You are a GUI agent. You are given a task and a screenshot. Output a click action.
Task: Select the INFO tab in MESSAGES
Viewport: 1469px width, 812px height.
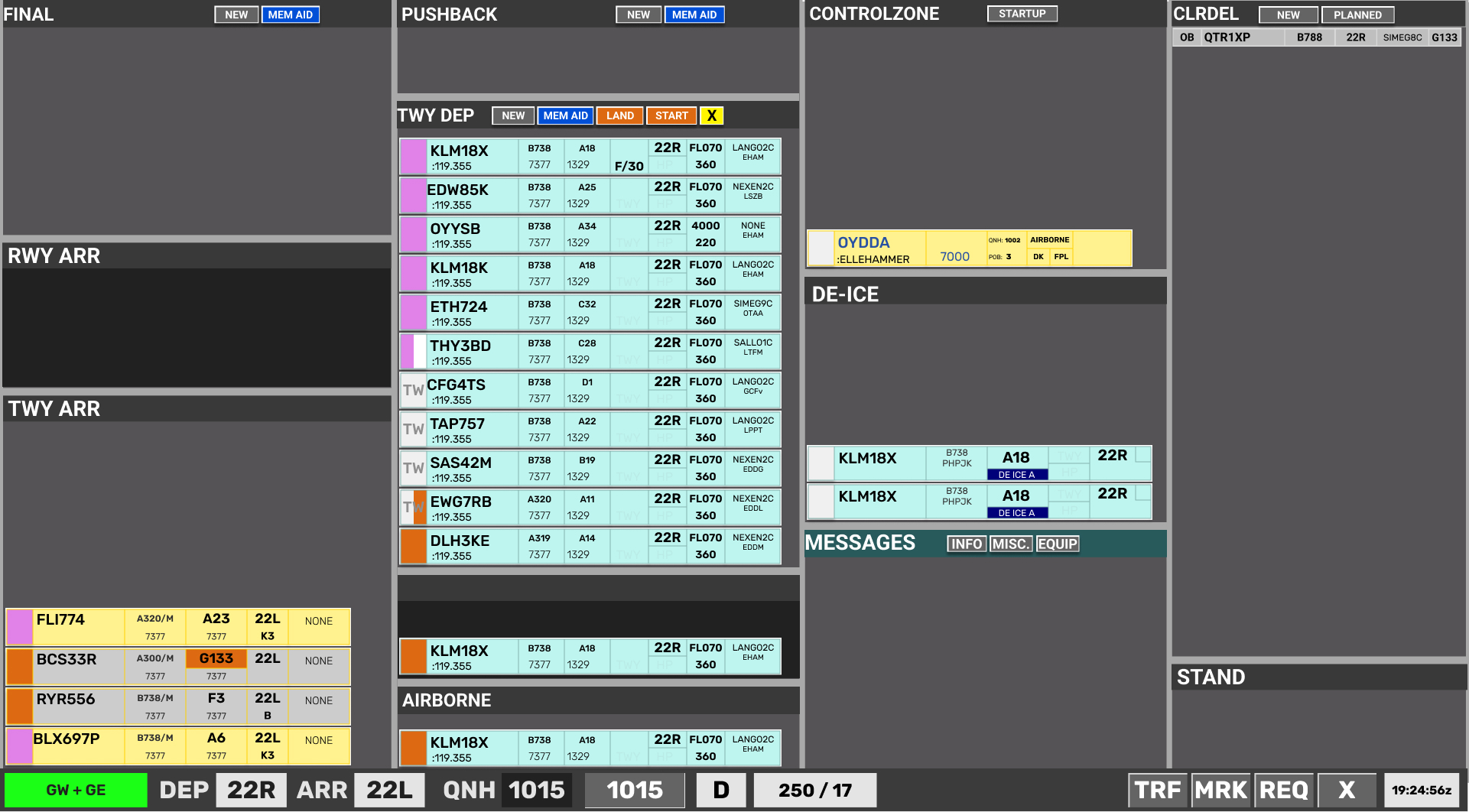[966, 544]
